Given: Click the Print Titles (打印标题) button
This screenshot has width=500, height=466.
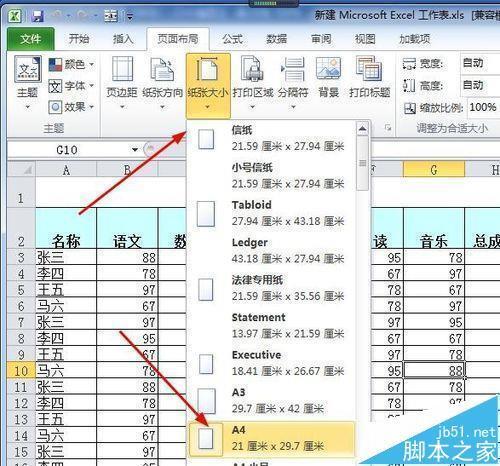Looking at the screenshot, I should [369, 77].
